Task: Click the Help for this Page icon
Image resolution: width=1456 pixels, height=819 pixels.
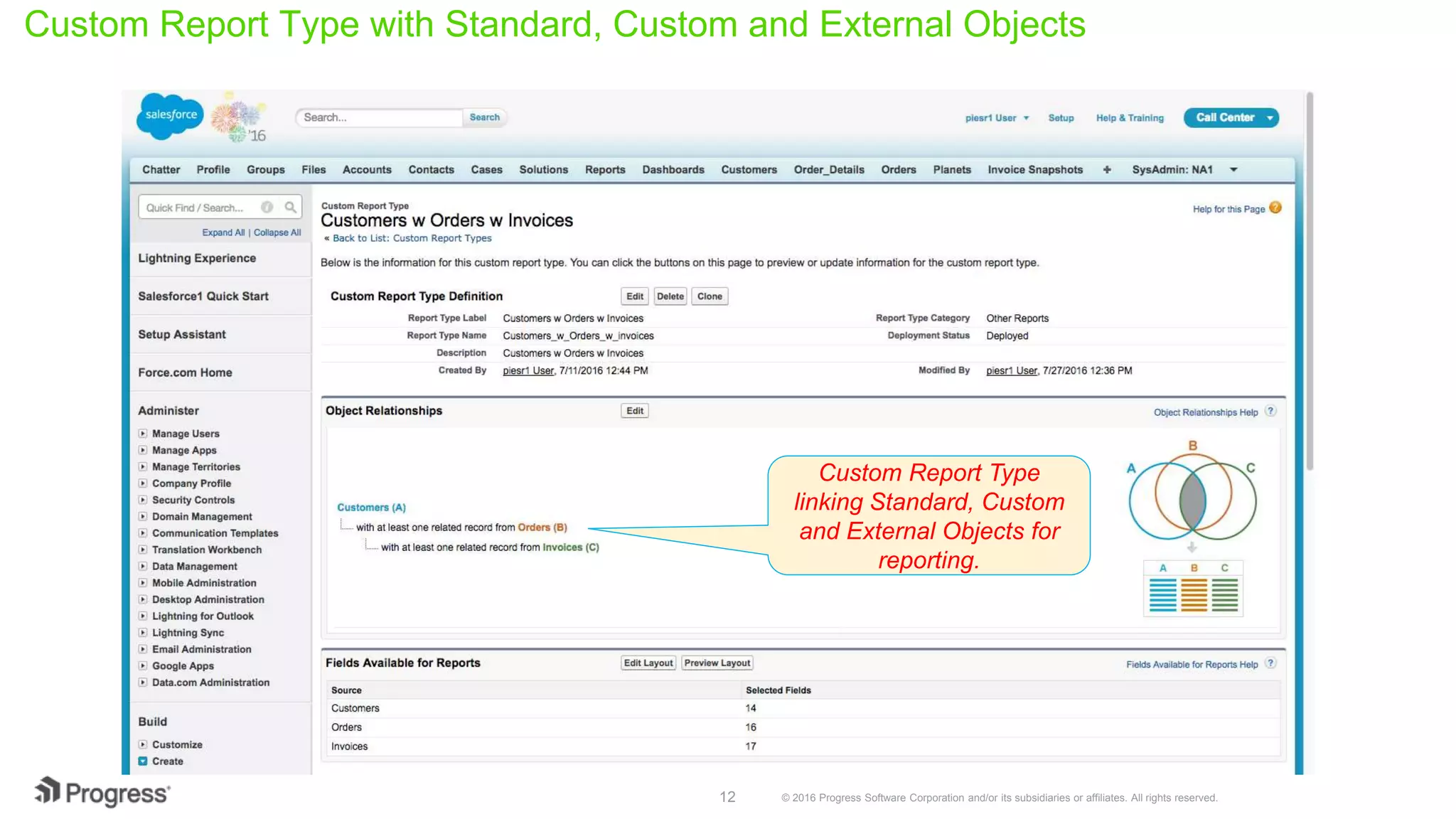Action: [x=1275, y=208]
